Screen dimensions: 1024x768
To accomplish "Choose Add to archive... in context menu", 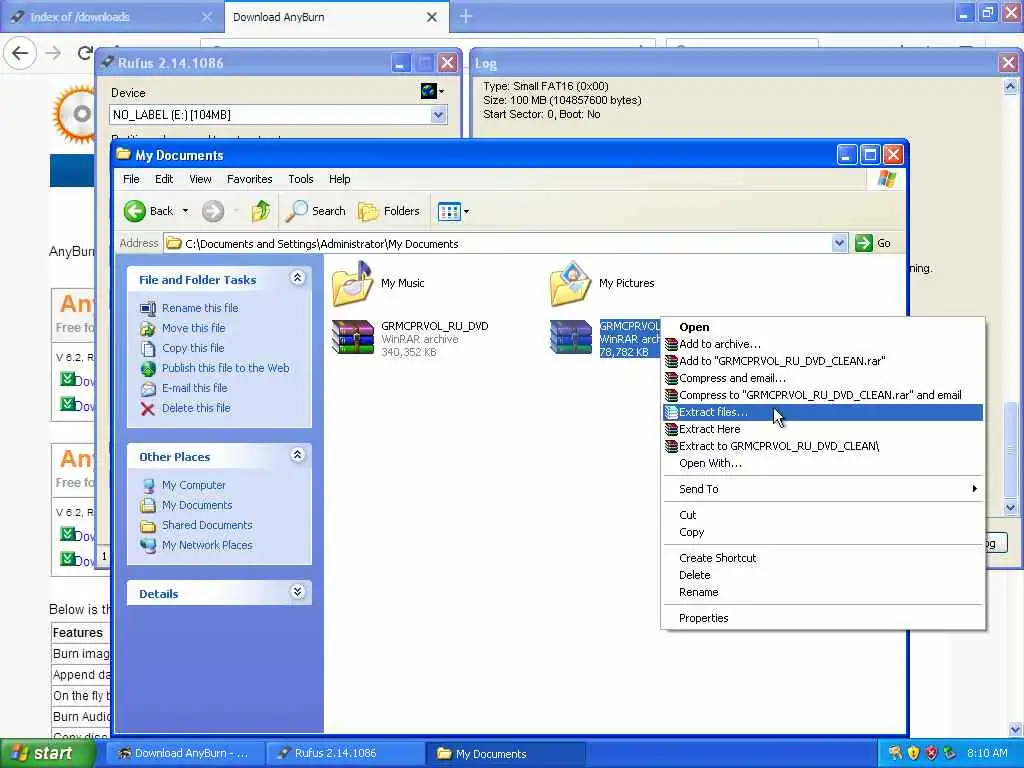I will coord(823,344).
